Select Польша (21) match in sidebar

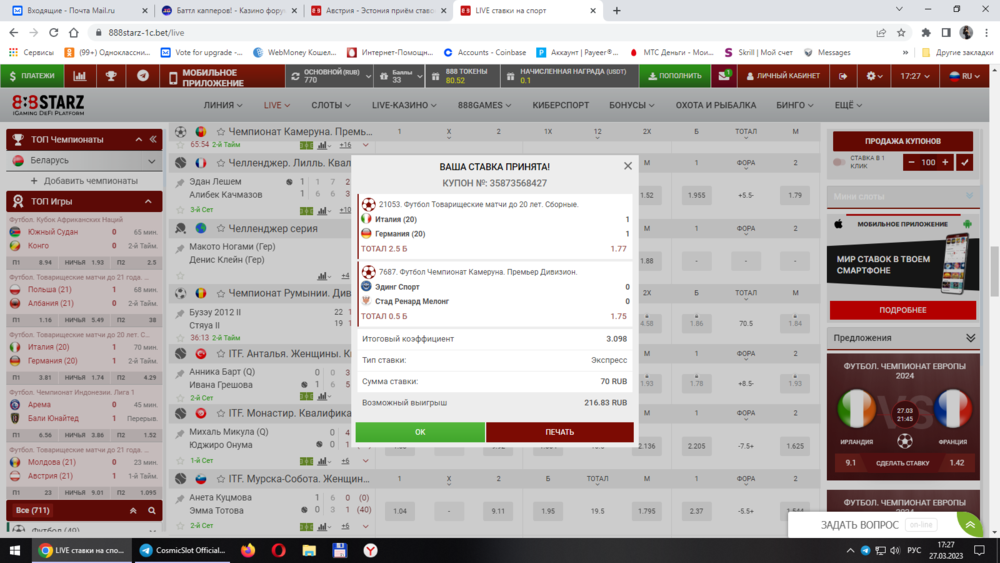pos(49,289)
